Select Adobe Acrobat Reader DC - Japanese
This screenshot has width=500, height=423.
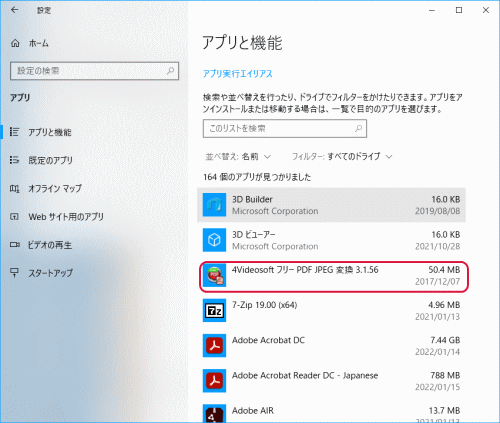coord(305,376)
